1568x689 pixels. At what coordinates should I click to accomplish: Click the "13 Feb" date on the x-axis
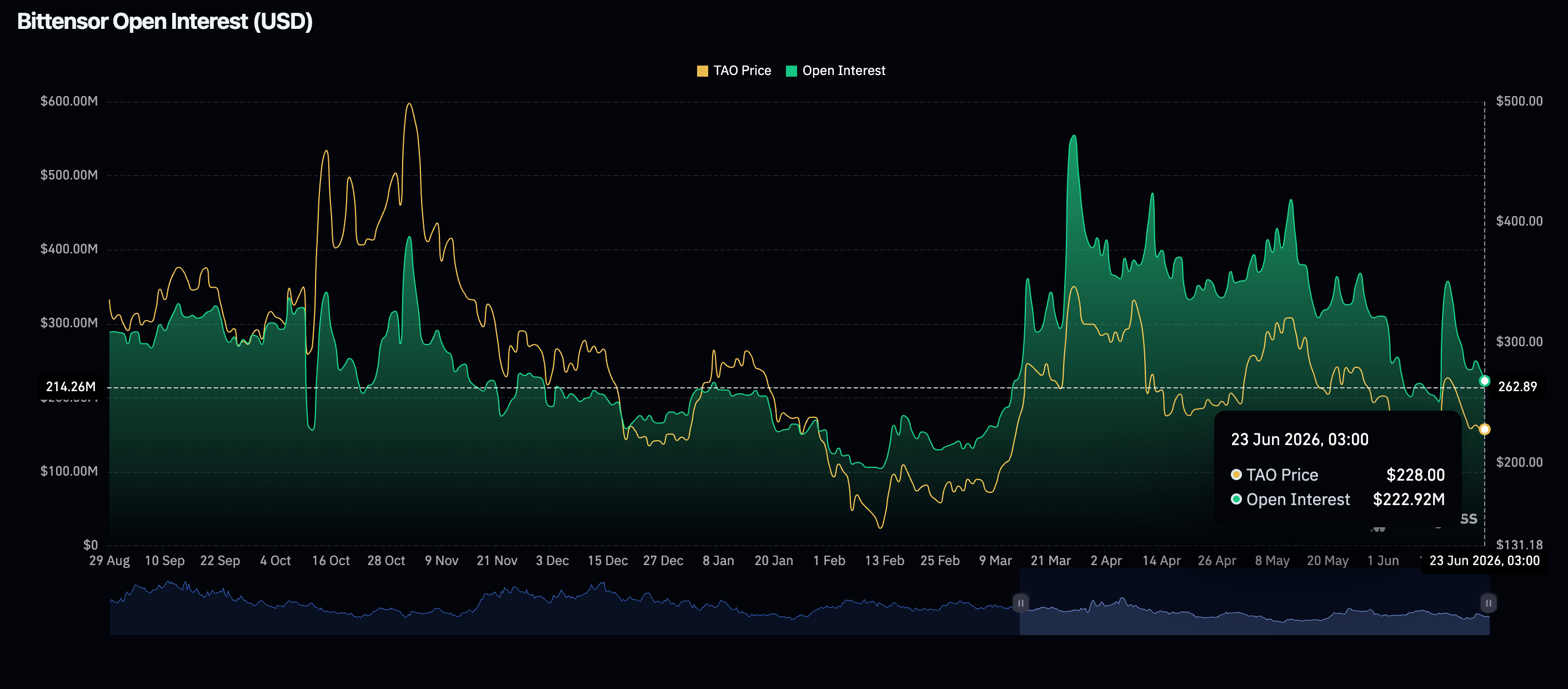pos(884,561)
